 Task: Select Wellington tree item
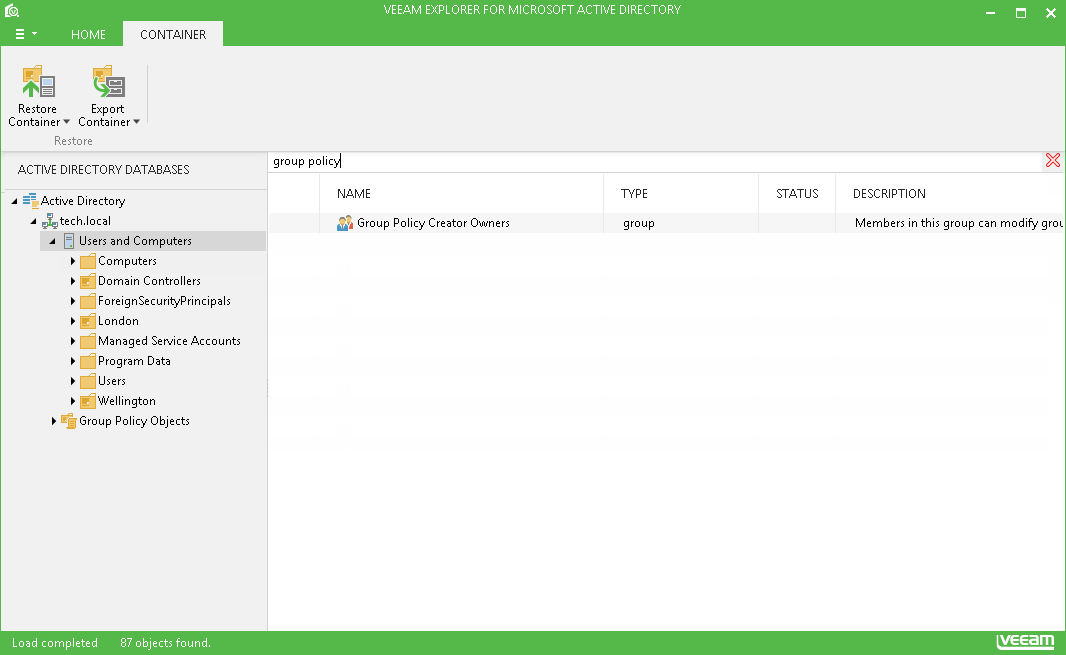click(126, 401)
